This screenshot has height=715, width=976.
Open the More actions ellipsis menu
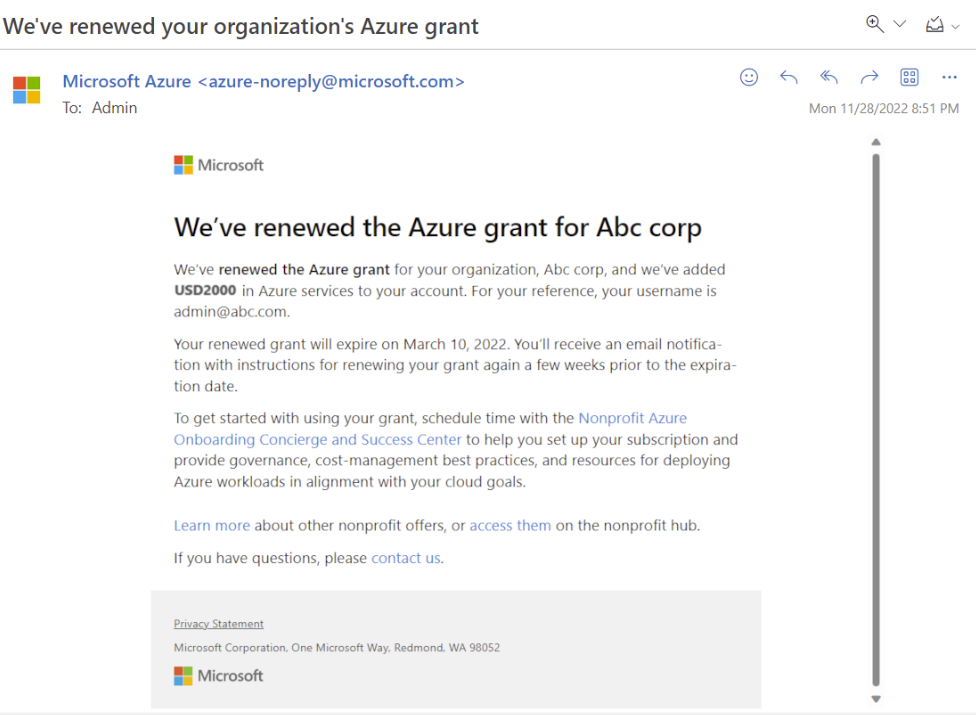point(949,77)
